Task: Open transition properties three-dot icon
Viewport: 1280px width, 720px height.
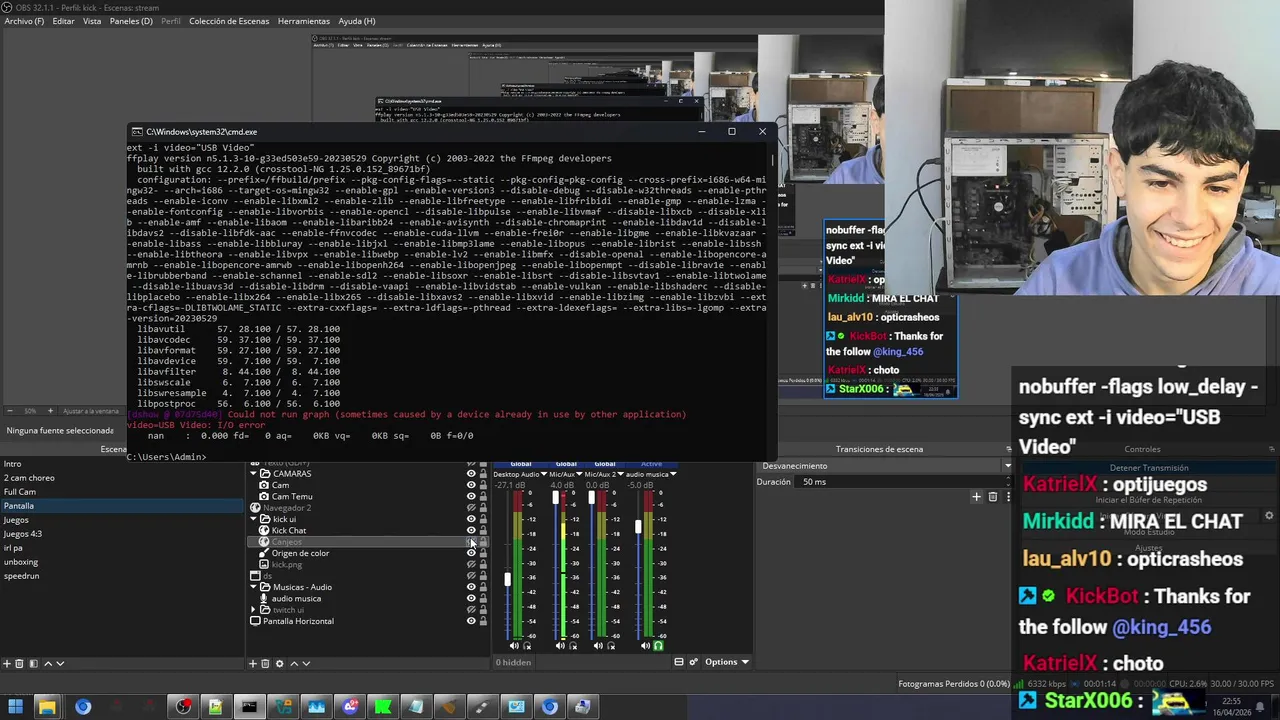Action: pyautogui.click(x=1007, y=497)
